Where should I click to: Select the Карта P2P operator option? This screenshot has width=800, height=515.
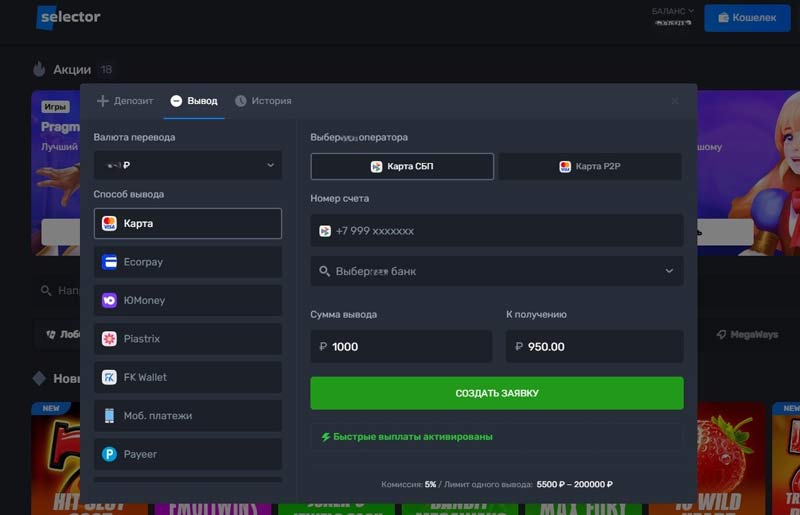pyautogui.click(x=590, y=166)
